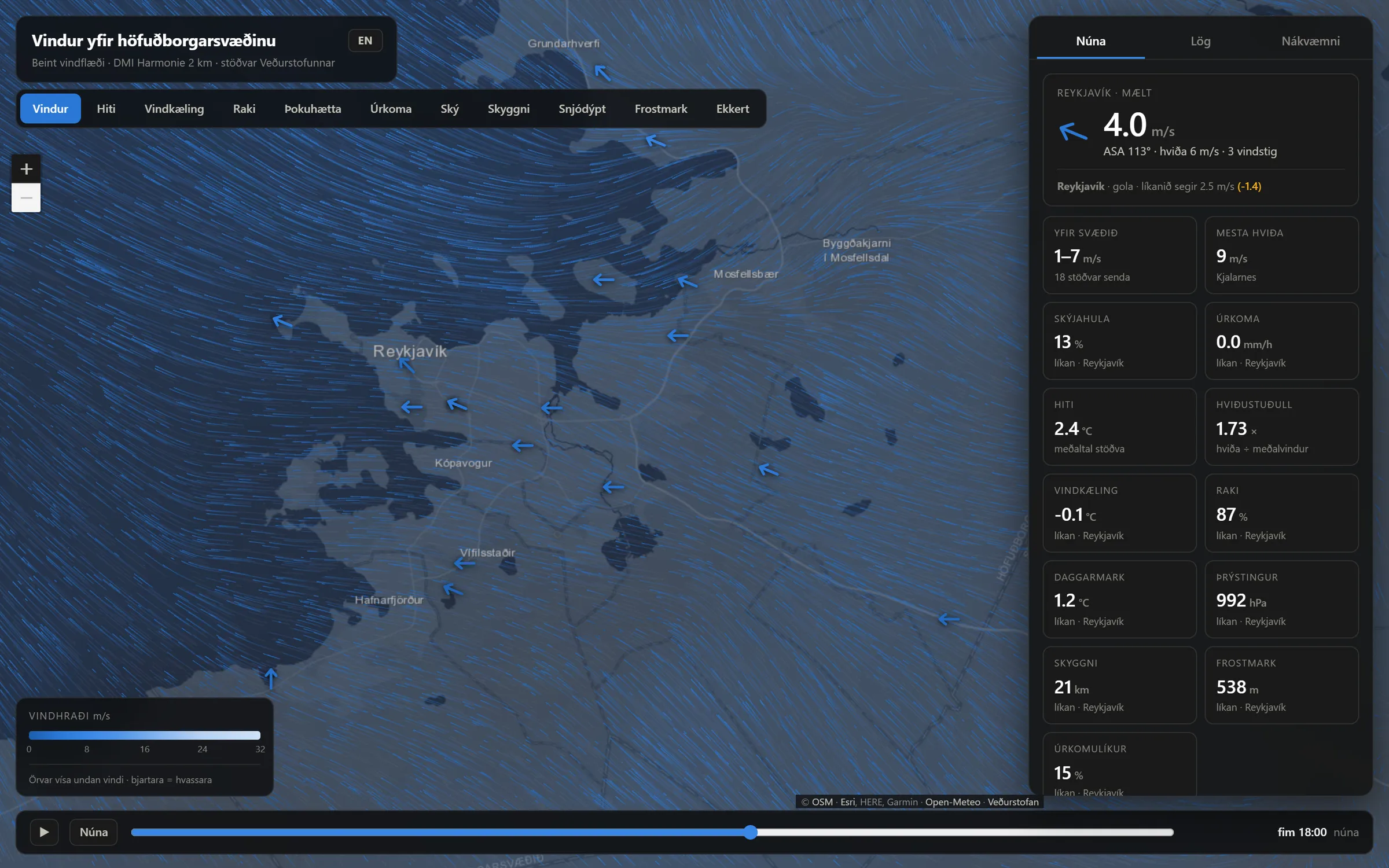Select the Ekkert layer option
The width and height of the screenshot is (1389, 868).
733,109
